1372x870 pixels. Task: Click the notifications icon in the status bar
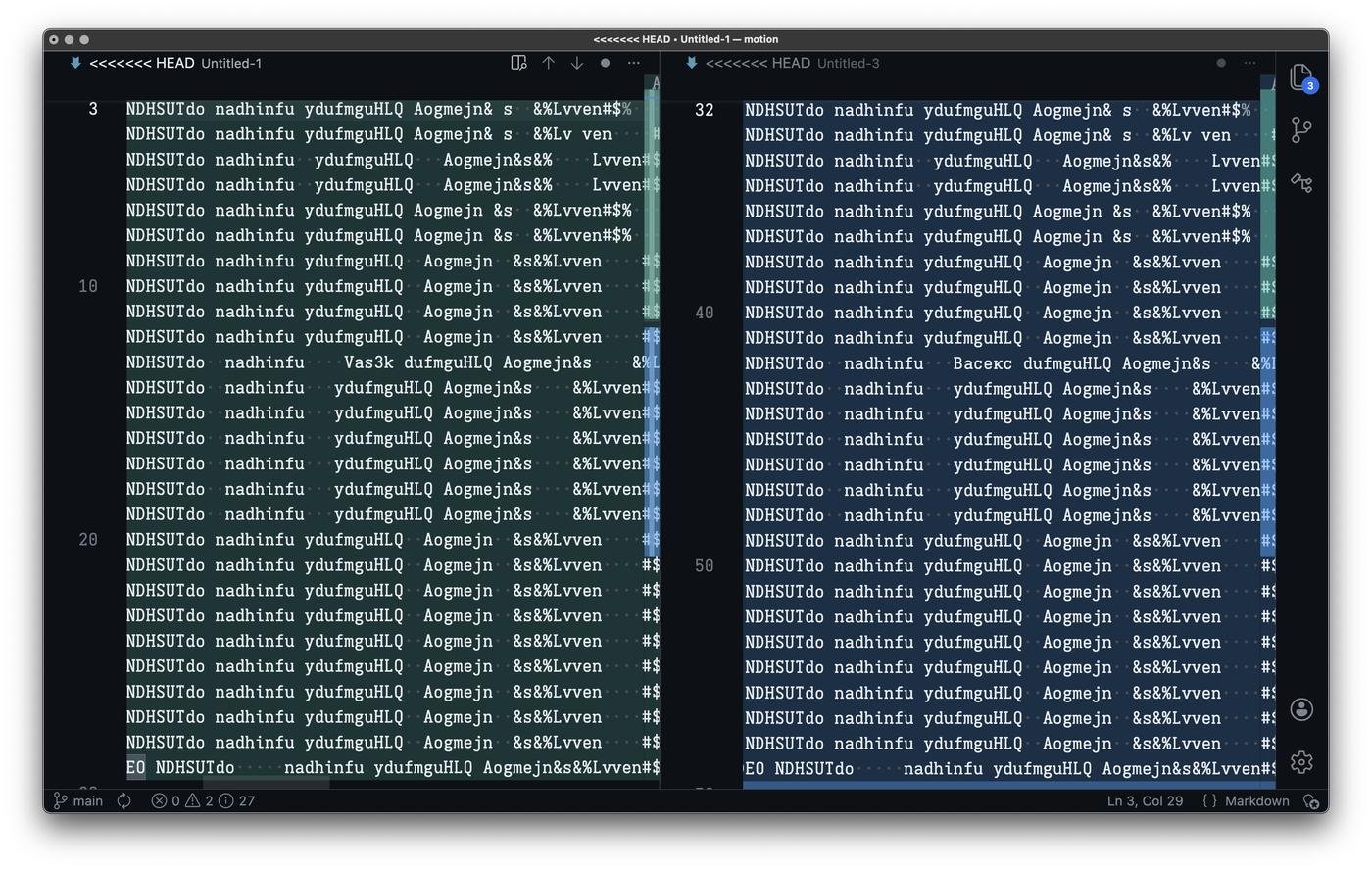pyautogui.click(x=1310, y=800)
